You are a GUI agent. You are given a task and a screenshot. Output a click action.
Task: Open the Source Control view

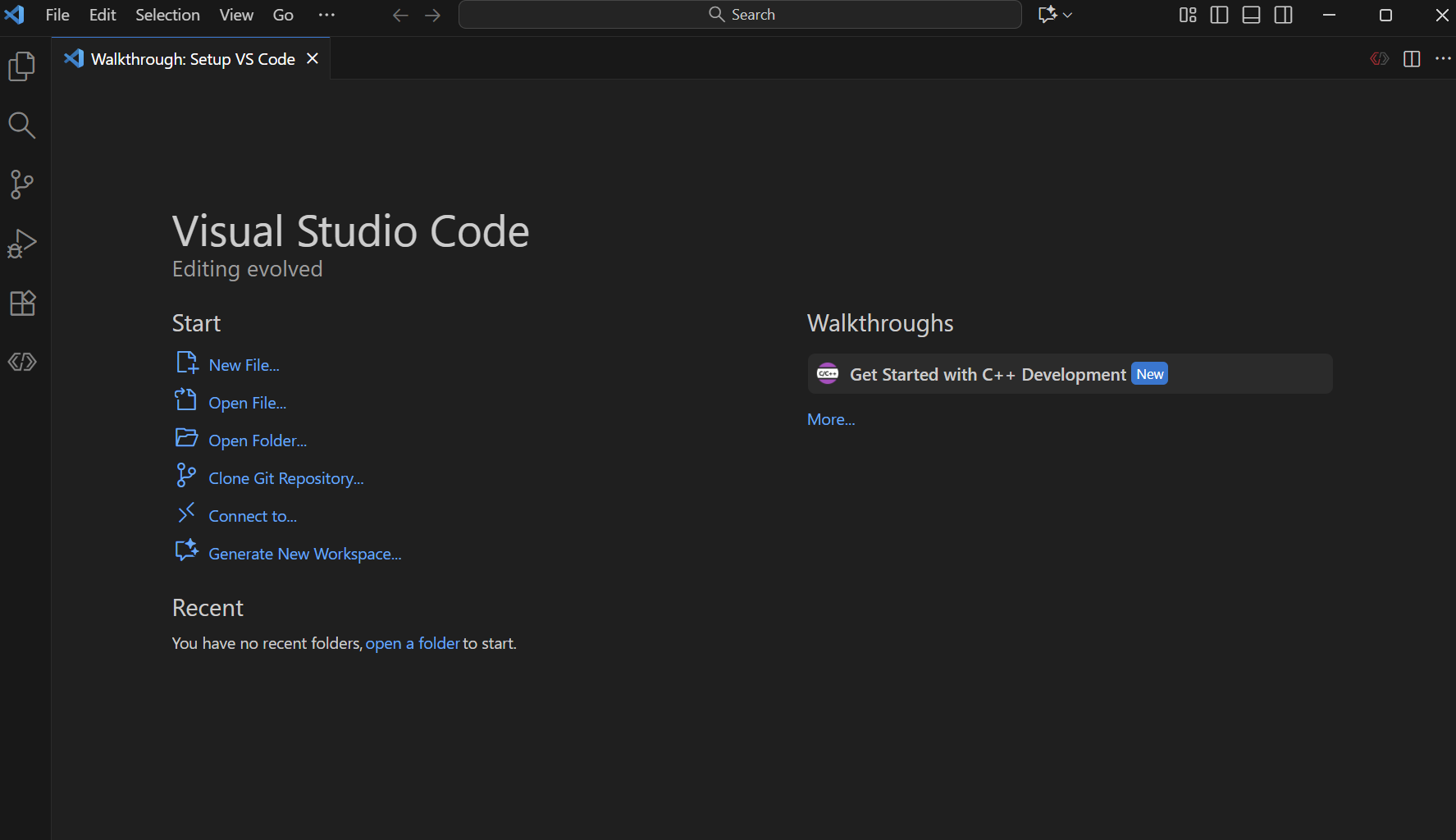coord(22,185)
